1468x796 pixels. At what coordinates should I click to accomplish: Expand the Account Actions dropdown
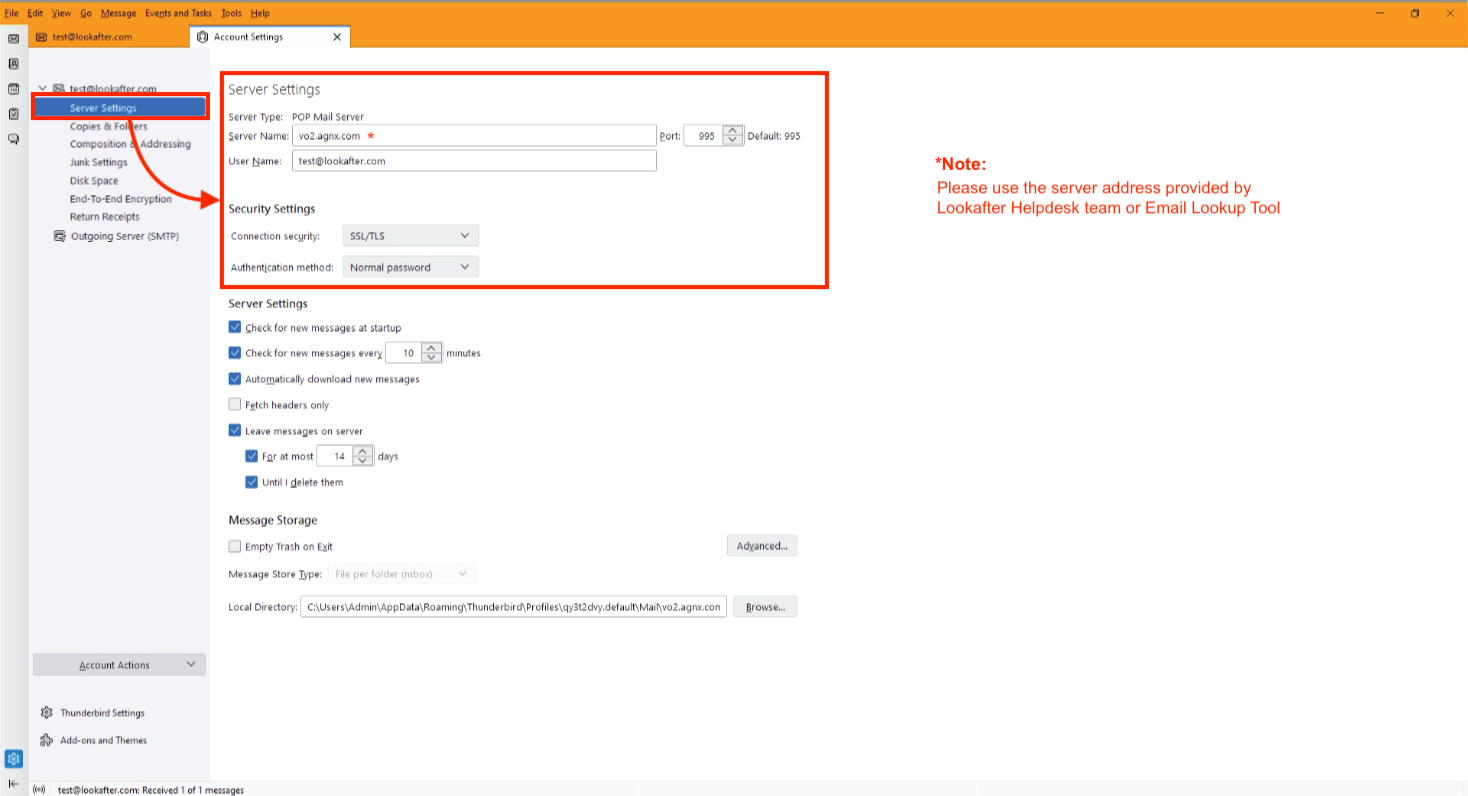click(119, 665)
